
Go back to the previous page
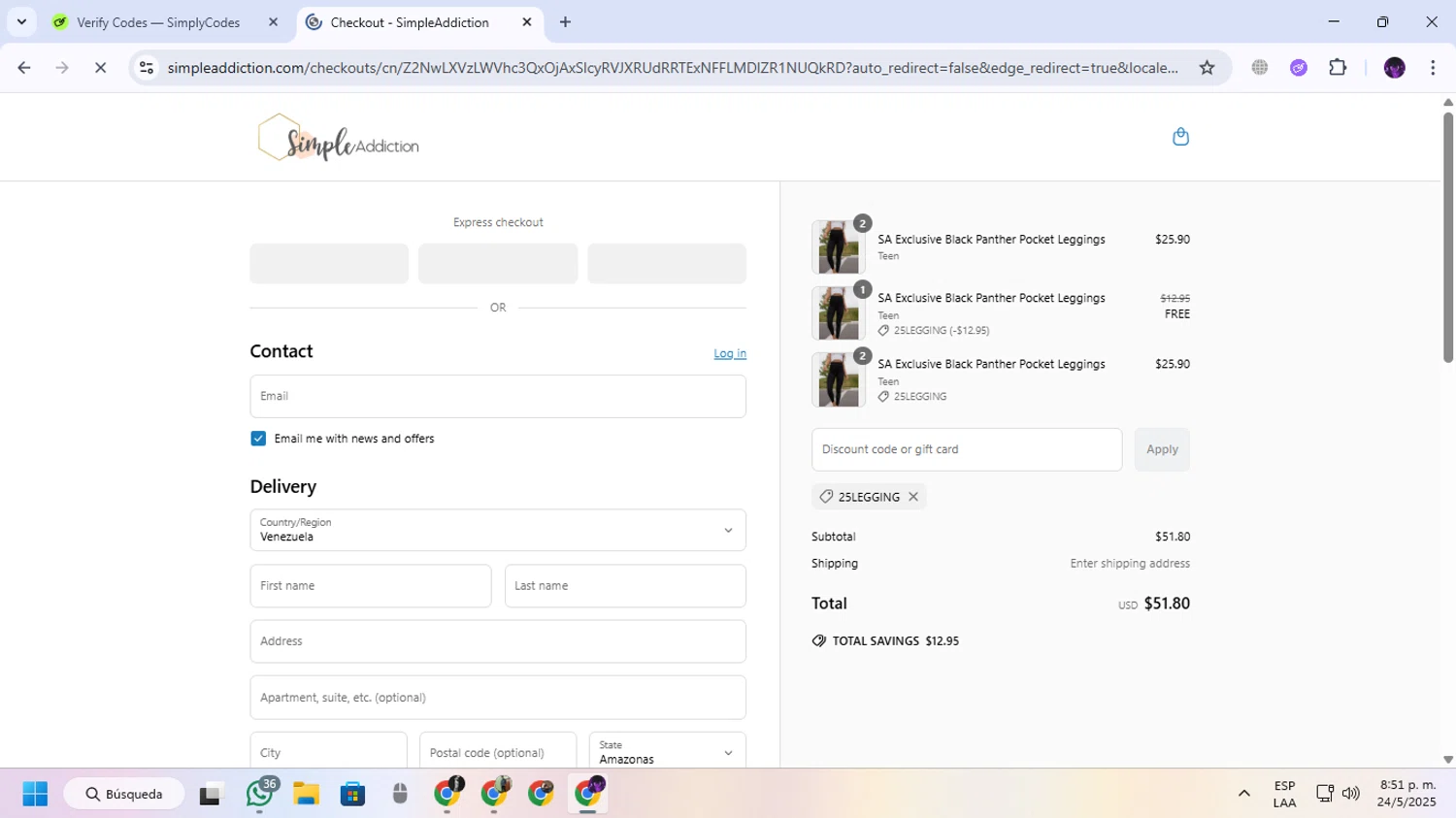(x=24, y=68)
